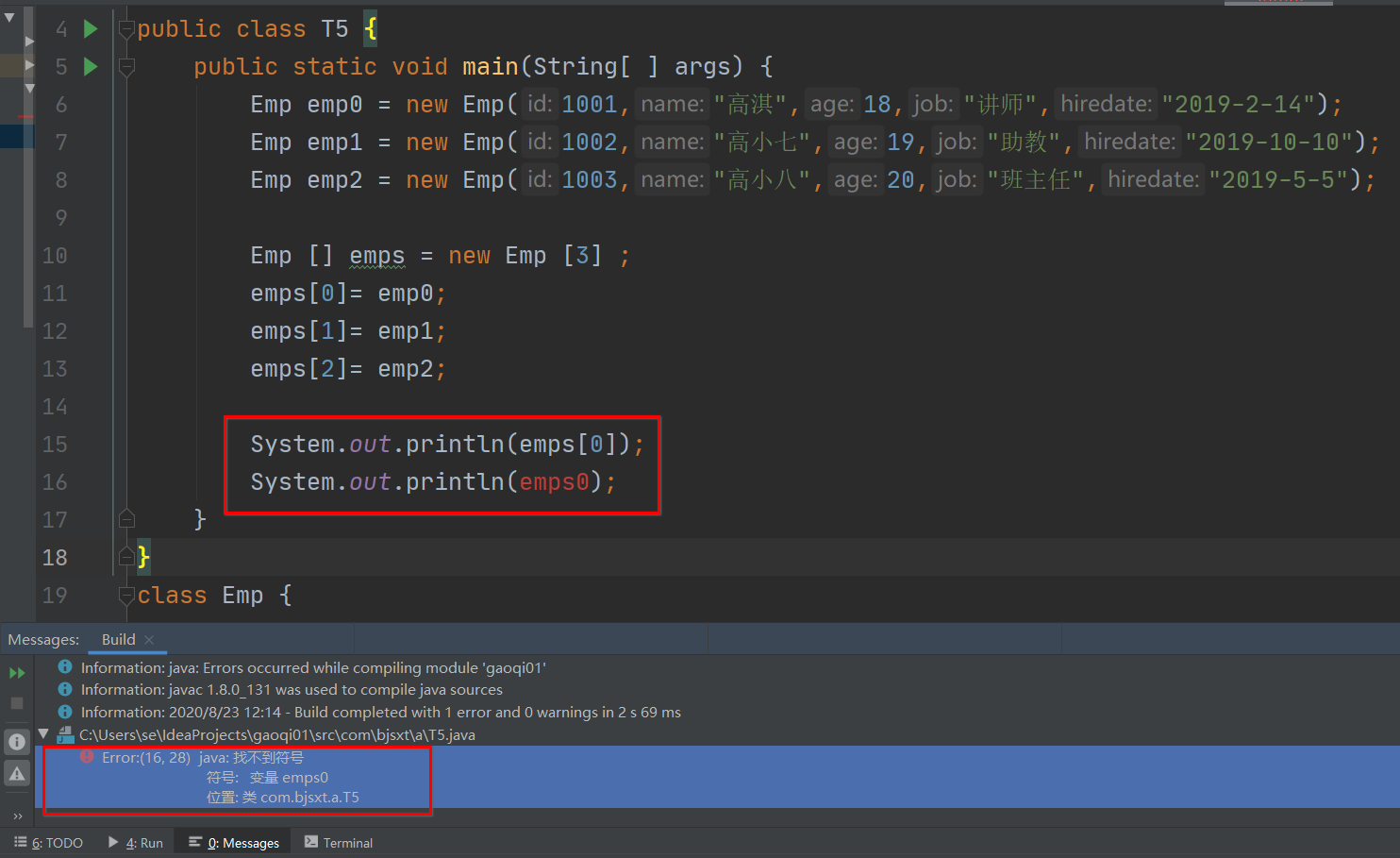This screenshot has height=858, width=1400.
Task: Close the Build tab in Messages
Action: click(149, 640)
